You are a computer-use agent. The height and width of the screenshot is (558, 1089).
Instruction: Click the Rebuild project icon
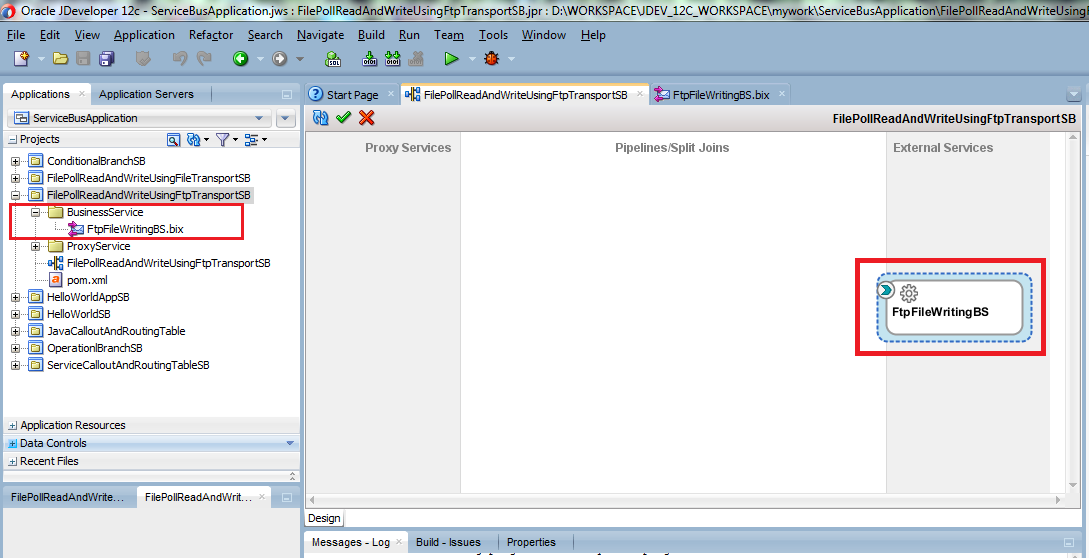(x=392, y=59)
